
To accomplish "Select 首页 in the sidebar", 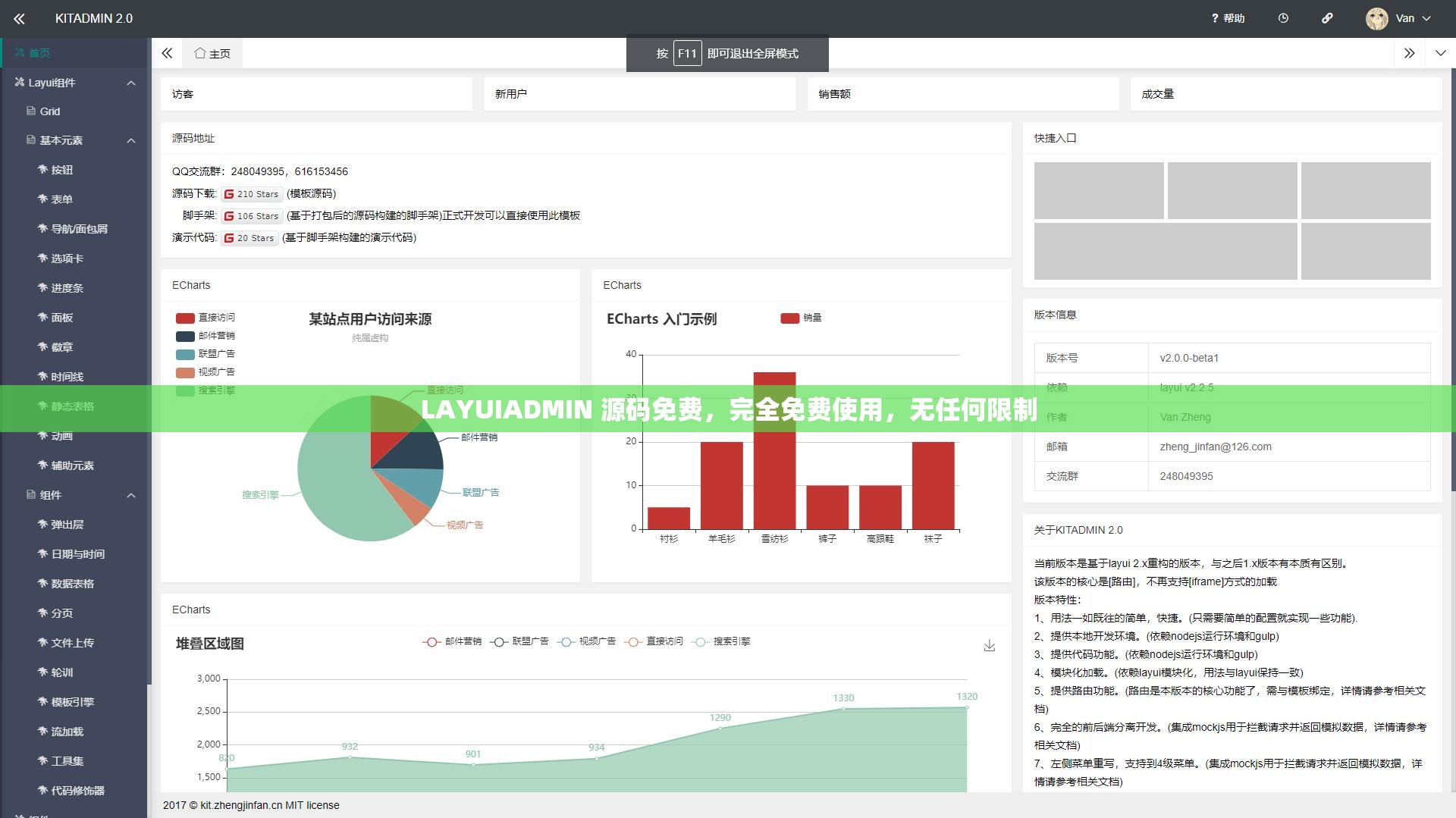I will click(x=74, y=52).
